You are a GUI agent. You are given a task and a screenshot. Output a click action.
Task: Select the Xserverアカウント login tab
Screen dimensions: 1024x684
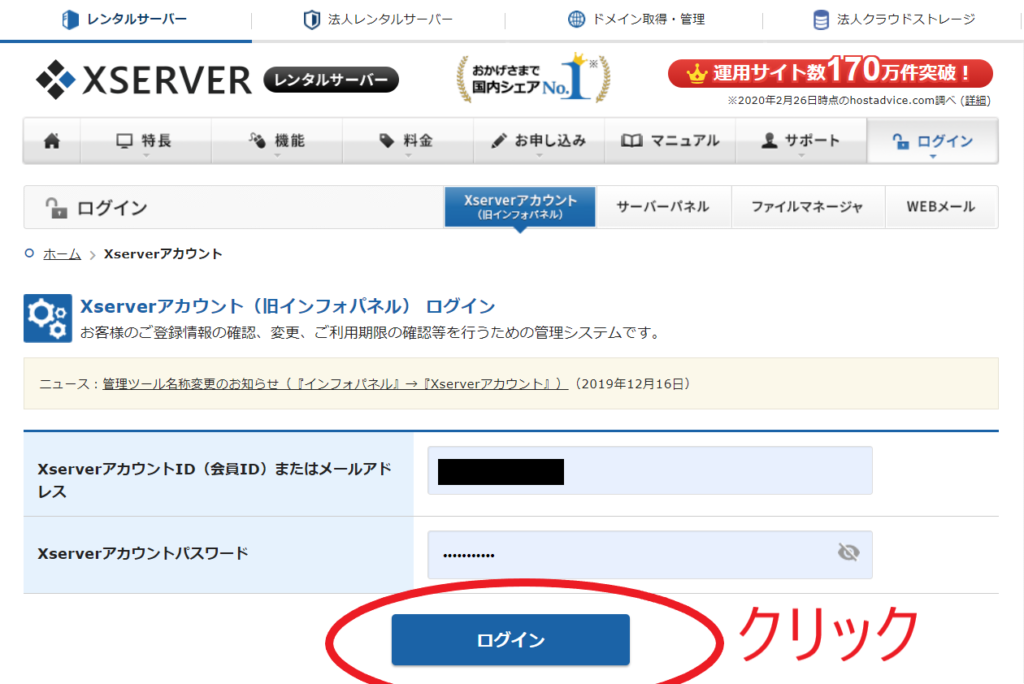[520, 206]
